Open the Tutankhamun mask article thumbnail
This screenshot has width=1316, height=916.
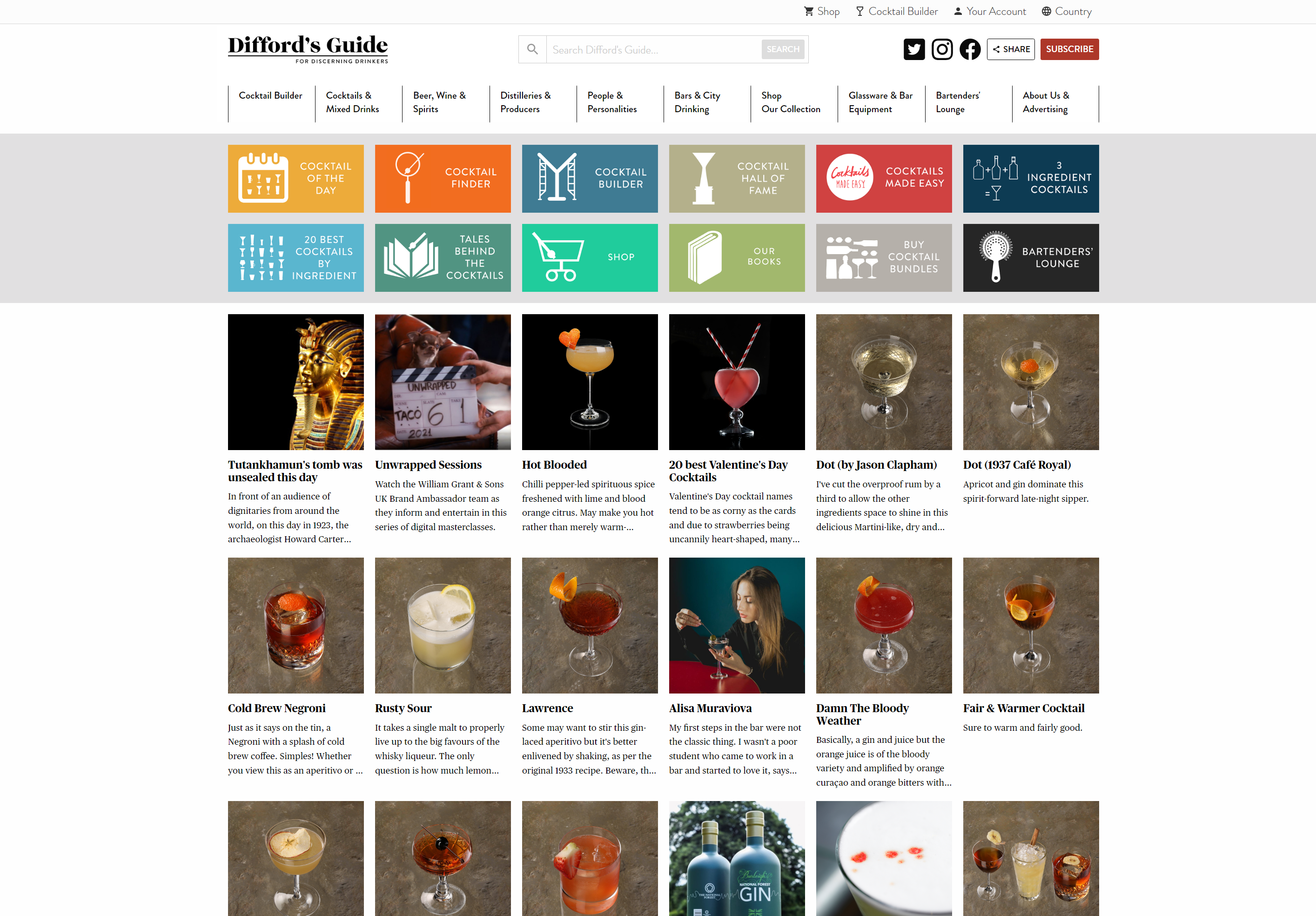[x=296, y=382]
